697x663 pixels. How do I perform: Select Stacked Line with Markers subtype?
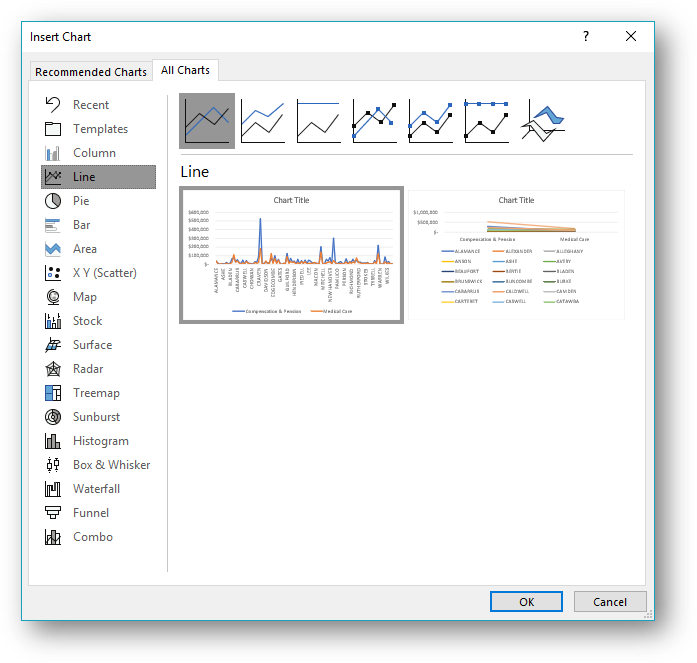coord(431,121)
